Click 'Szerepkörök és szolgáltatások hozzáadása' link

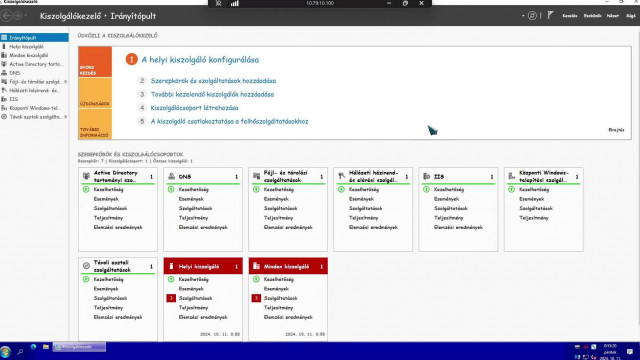click(x=213, y=81)
